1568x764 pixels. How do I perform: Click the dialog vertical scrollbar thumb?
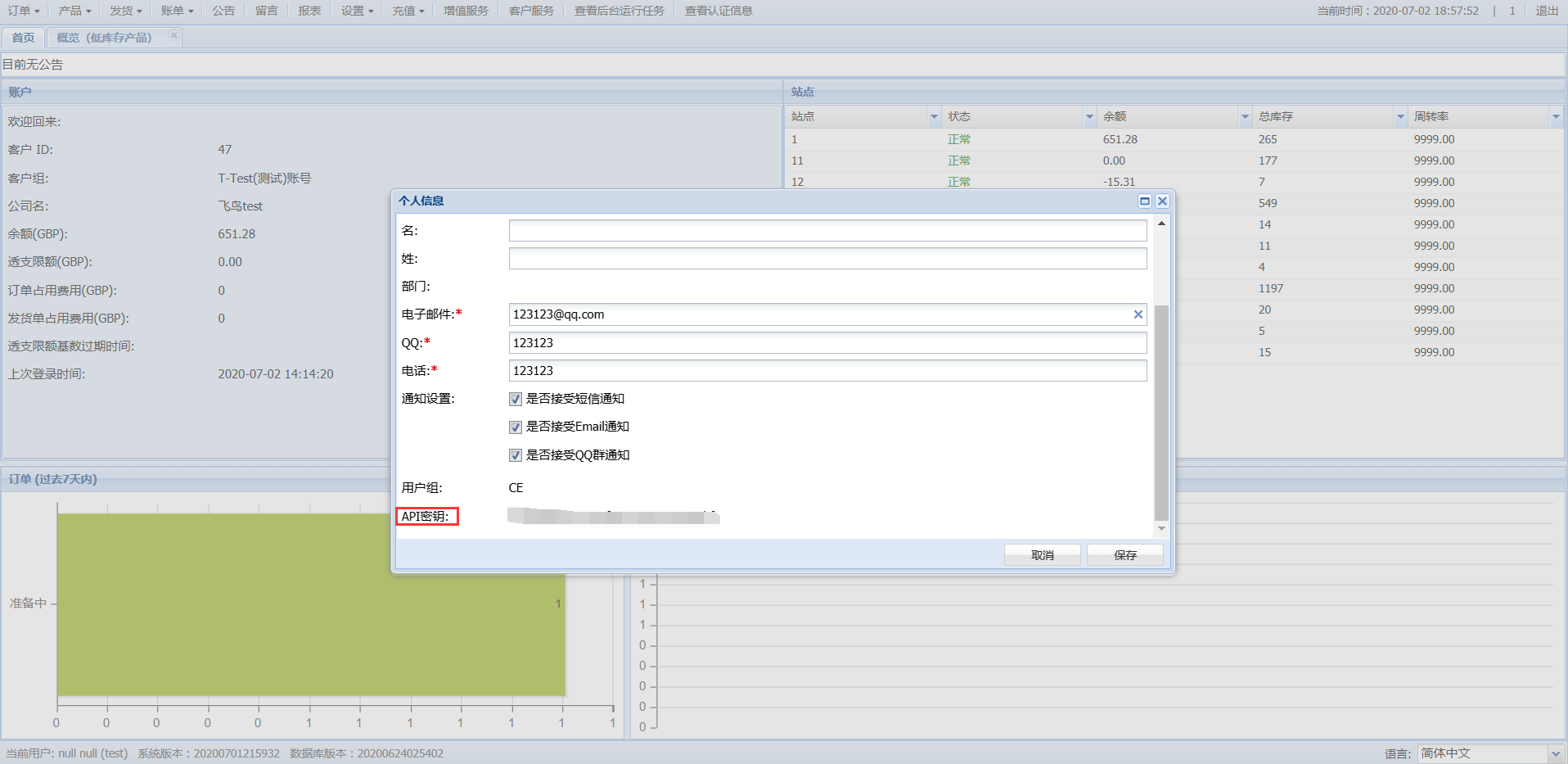click(1161, 413)
